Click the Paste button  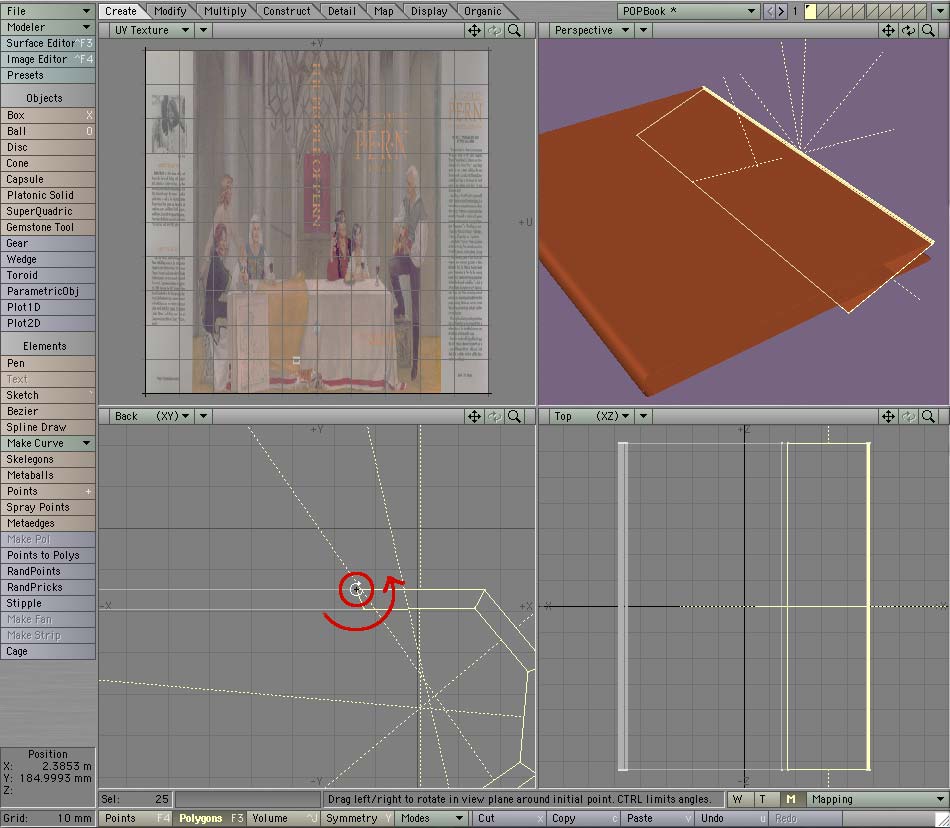pos(657,818)
